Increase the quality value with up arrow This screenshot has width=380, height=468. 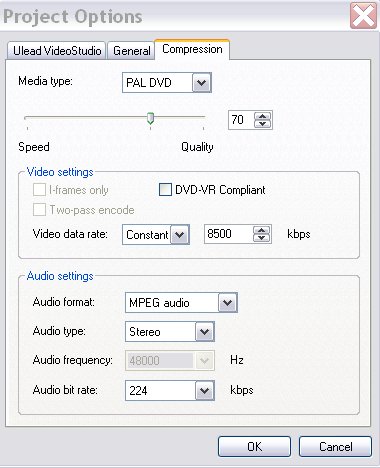pos(263,116)
